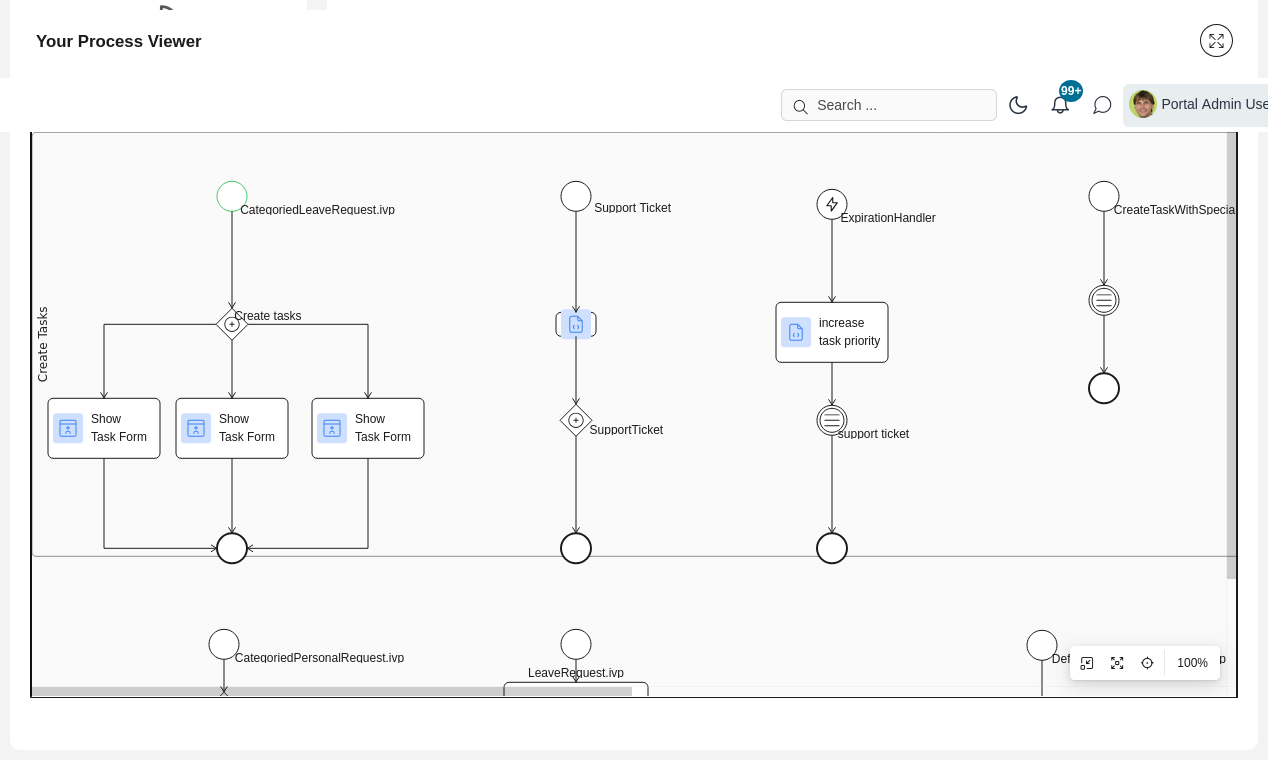Click the vertical scrollbar of the diagram
The image size is (1268, 760).
click(1232, 355)
